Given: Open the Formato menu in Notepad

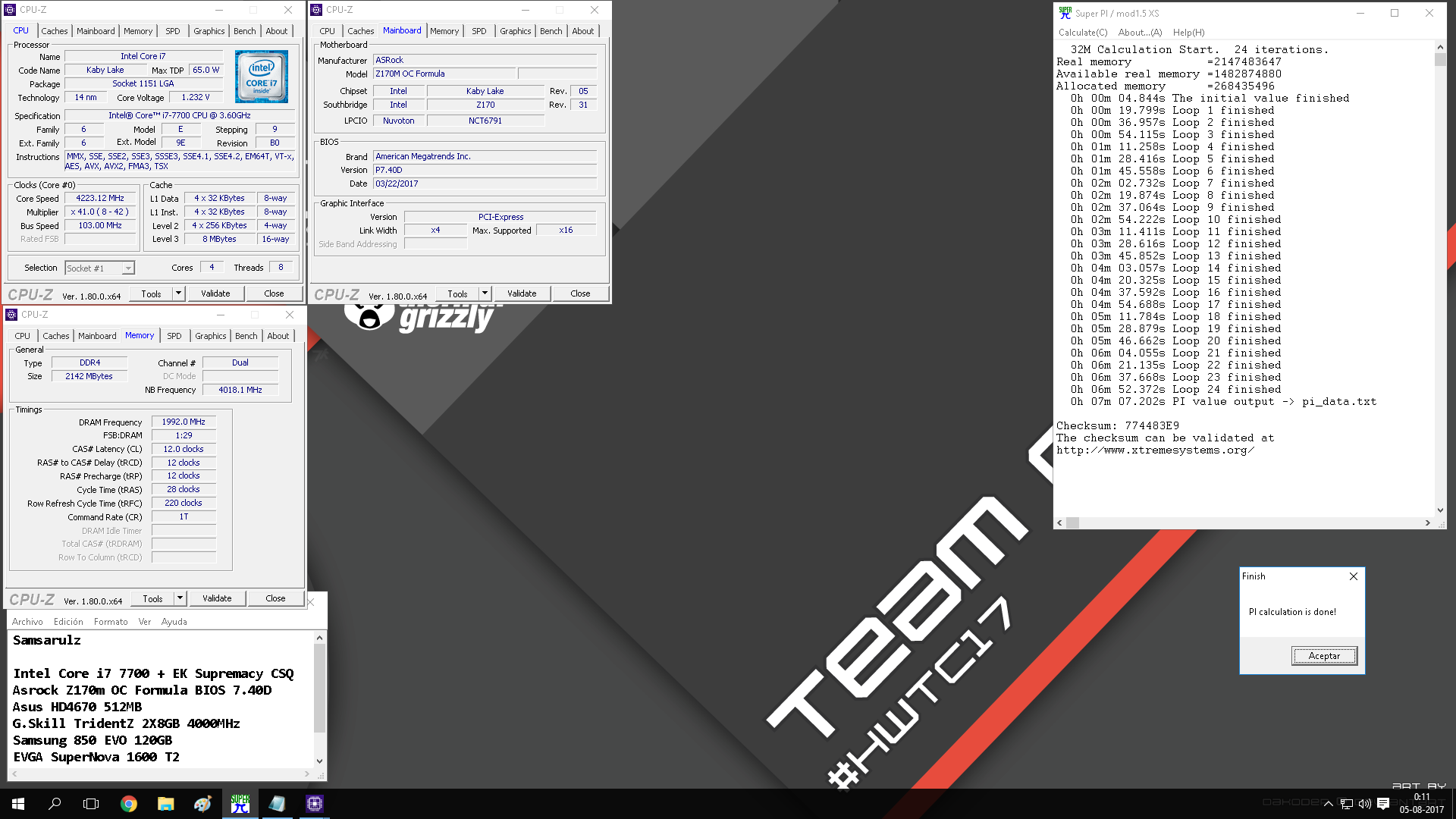Looking at the screenshot, I should coord(111,622).
